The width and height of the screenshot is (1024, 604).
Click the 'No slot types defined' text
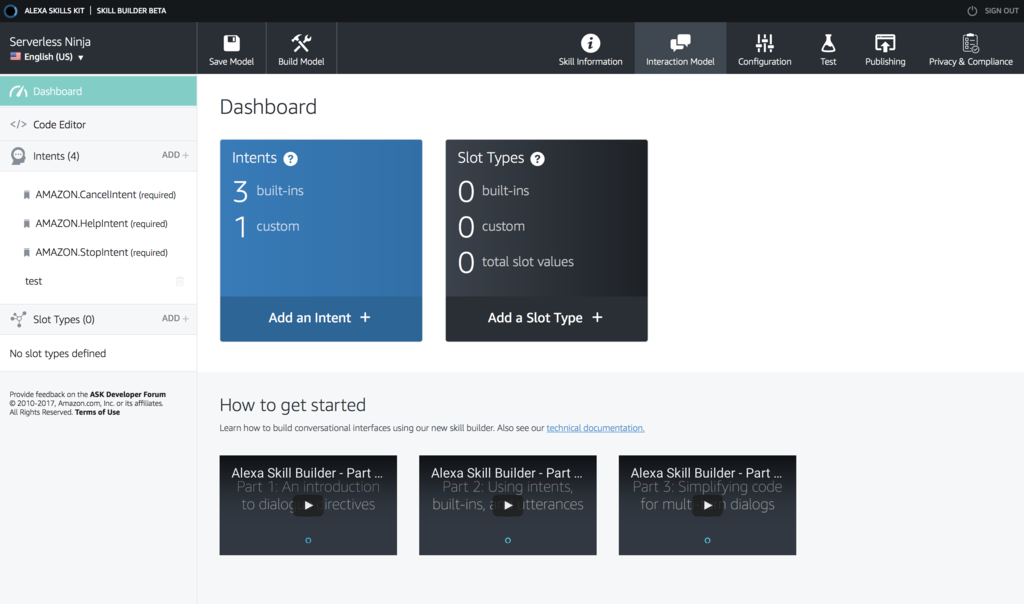57,353
